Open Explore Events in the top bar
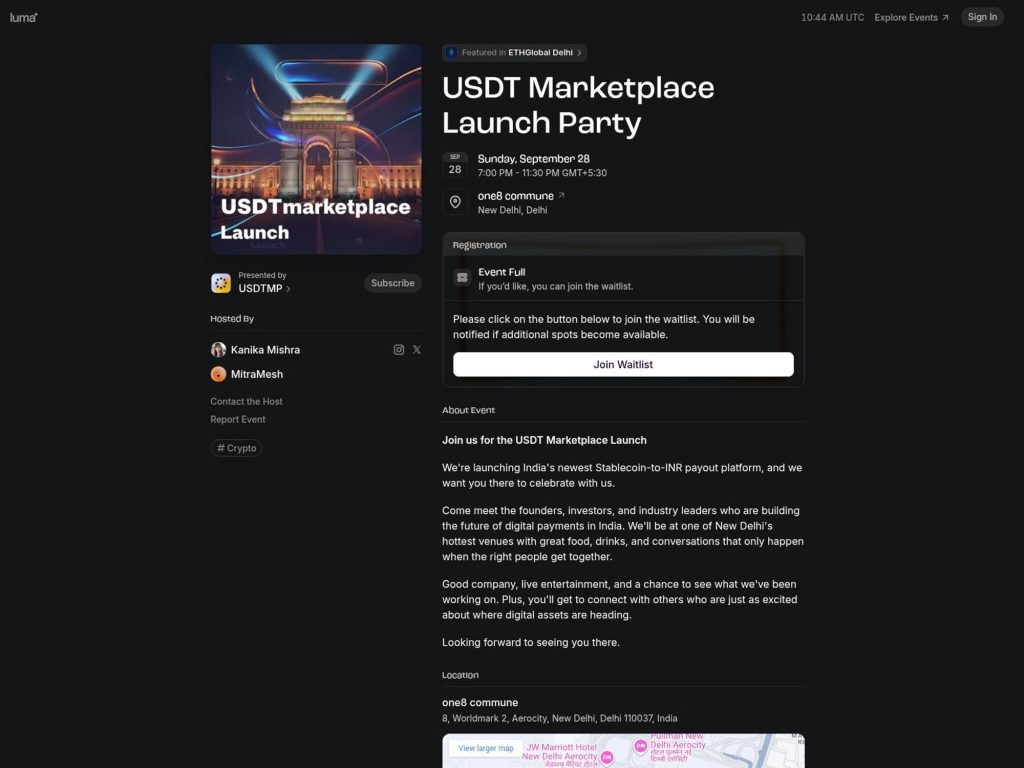 click(908, 17)
